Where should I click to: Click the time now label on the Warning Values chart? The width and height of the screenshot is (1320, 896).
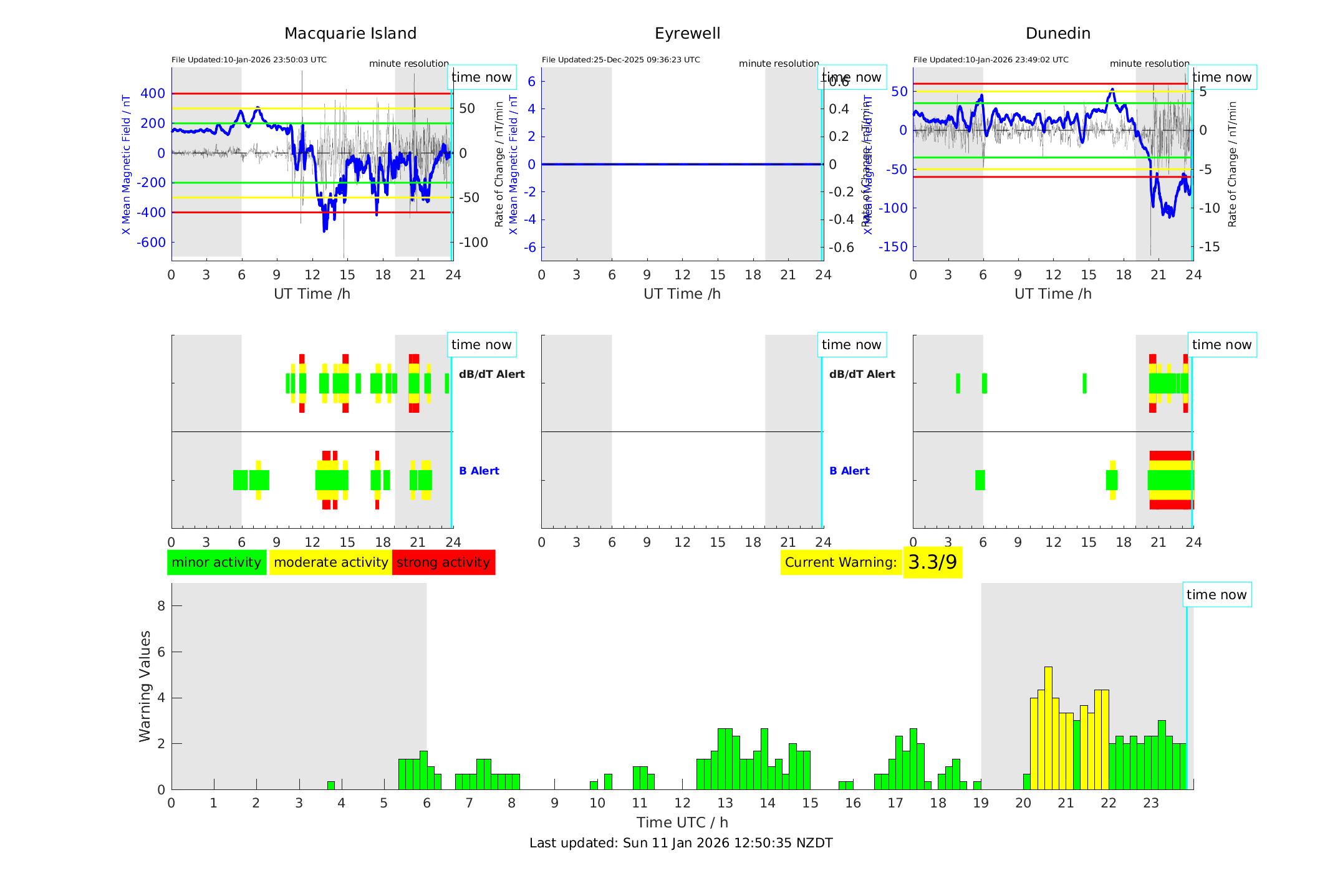tap(1216, 595)
